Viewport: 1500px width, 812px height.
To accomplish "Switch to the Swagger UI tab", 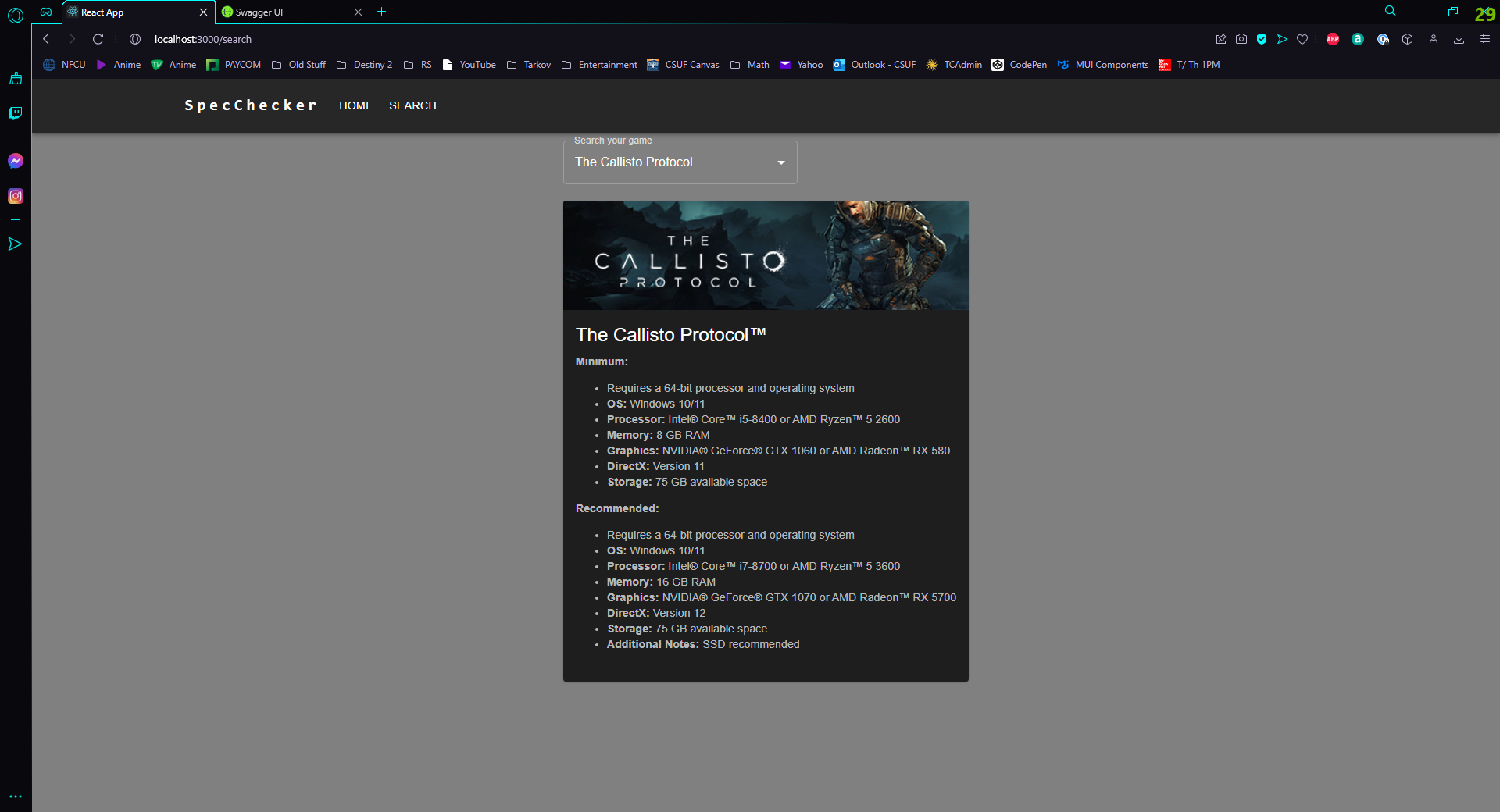I will click(x=286, y=12).
